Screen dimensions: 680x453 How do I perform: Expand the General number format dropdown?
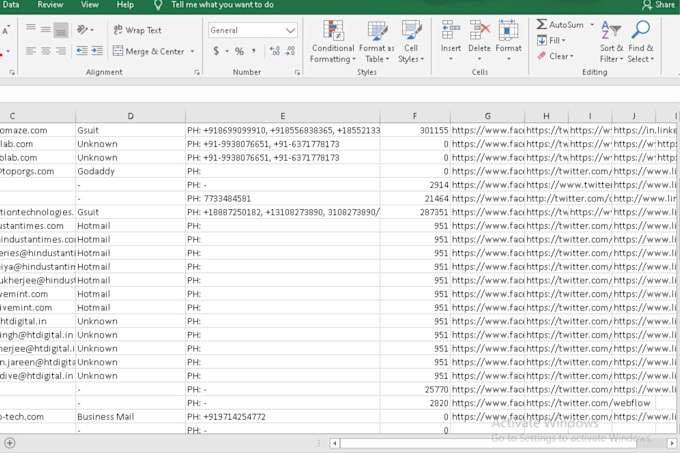click(x=291, y=31)
